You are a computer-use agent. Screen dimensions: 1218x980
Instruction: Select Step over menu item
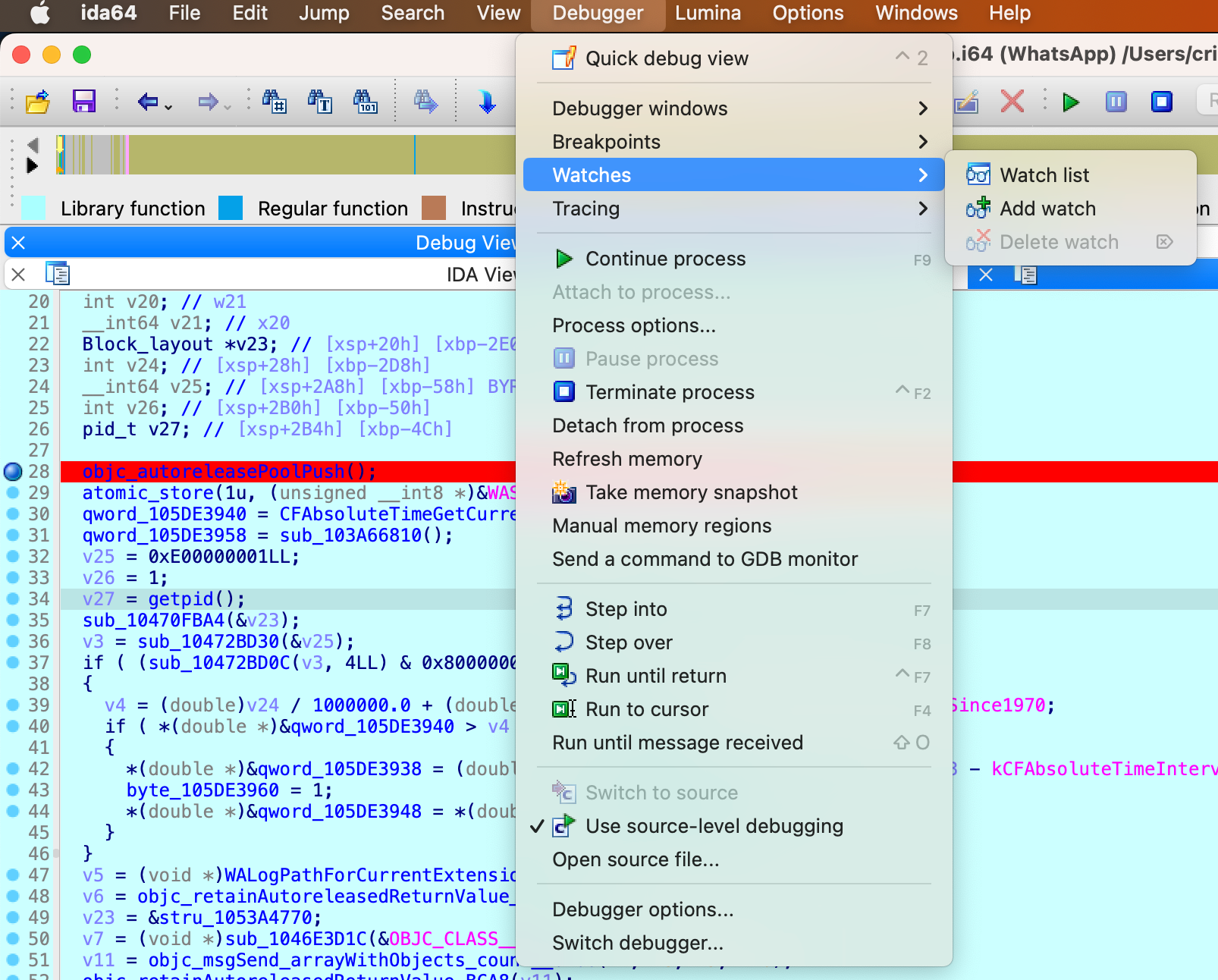pyautogui.click(x=734, y=642)
